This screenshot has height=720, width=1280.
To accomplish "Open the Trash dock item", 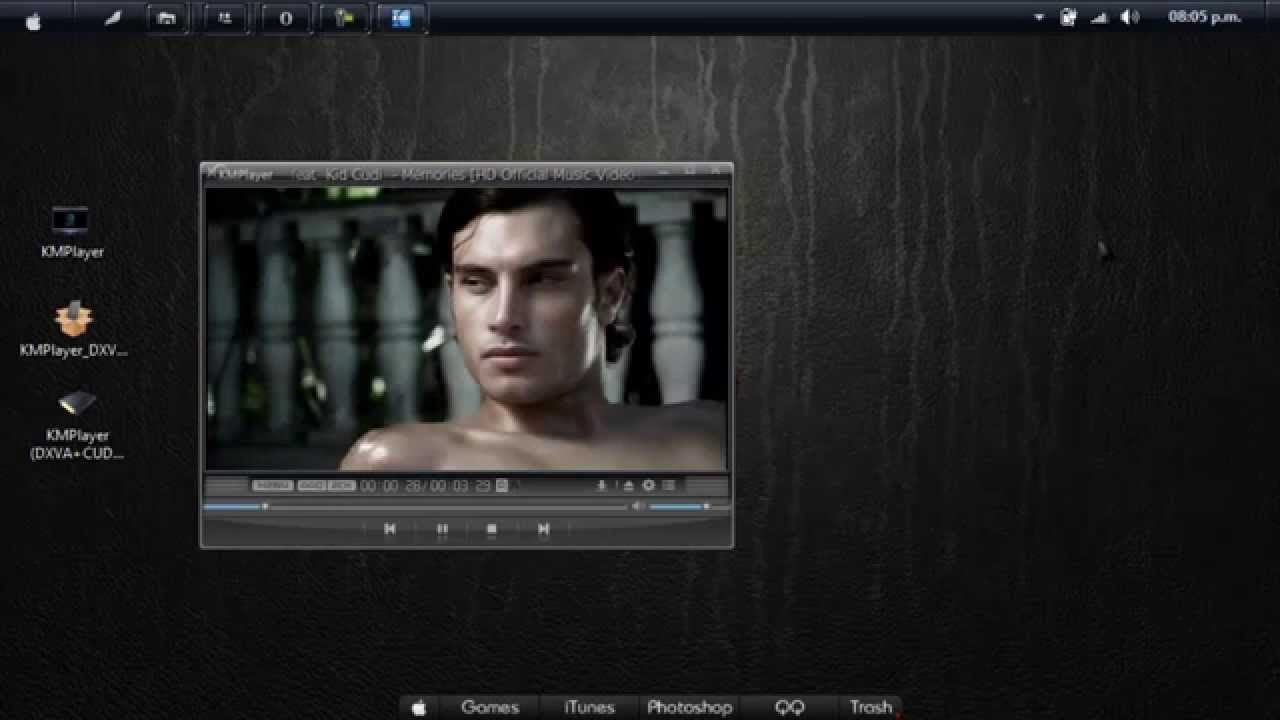I will 871,707.
